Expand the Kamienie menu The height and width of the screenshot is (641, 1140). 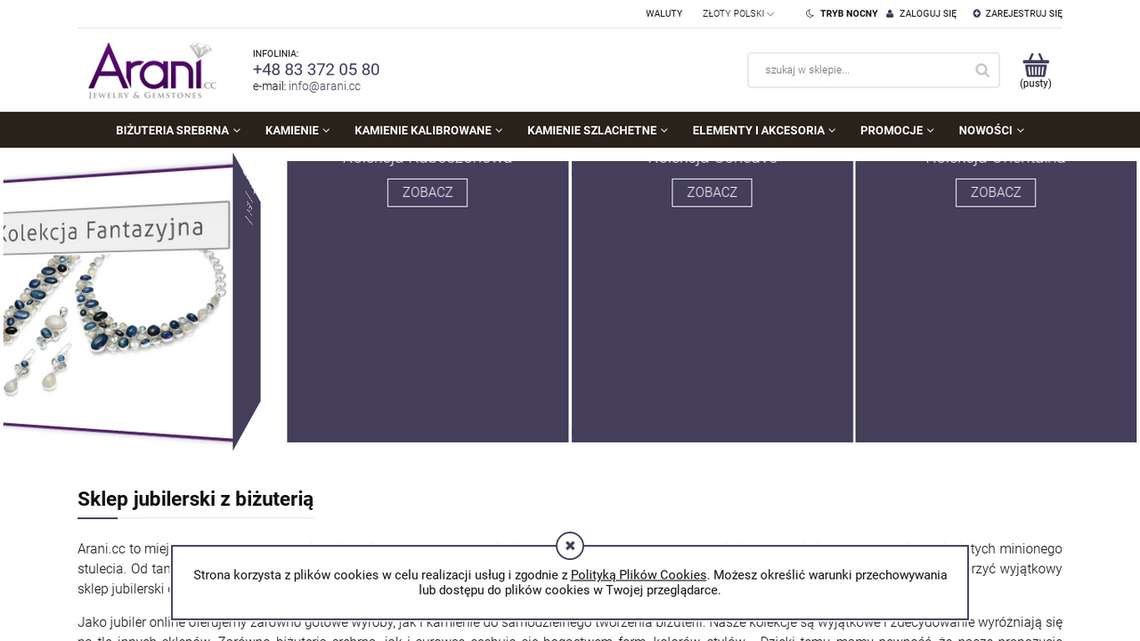pos(297,130)
